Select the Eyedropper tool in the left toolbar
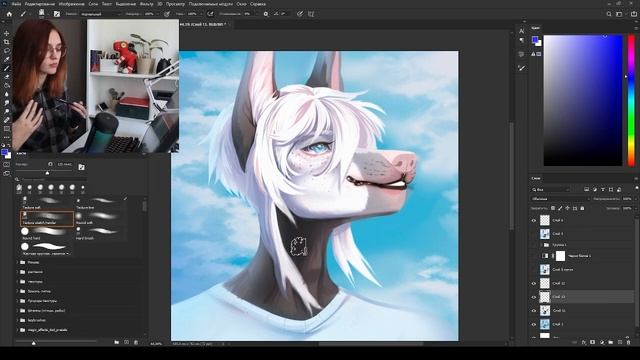Image resolution: width=640 pixels, height=360 pixels. click(x=7, y=59)
